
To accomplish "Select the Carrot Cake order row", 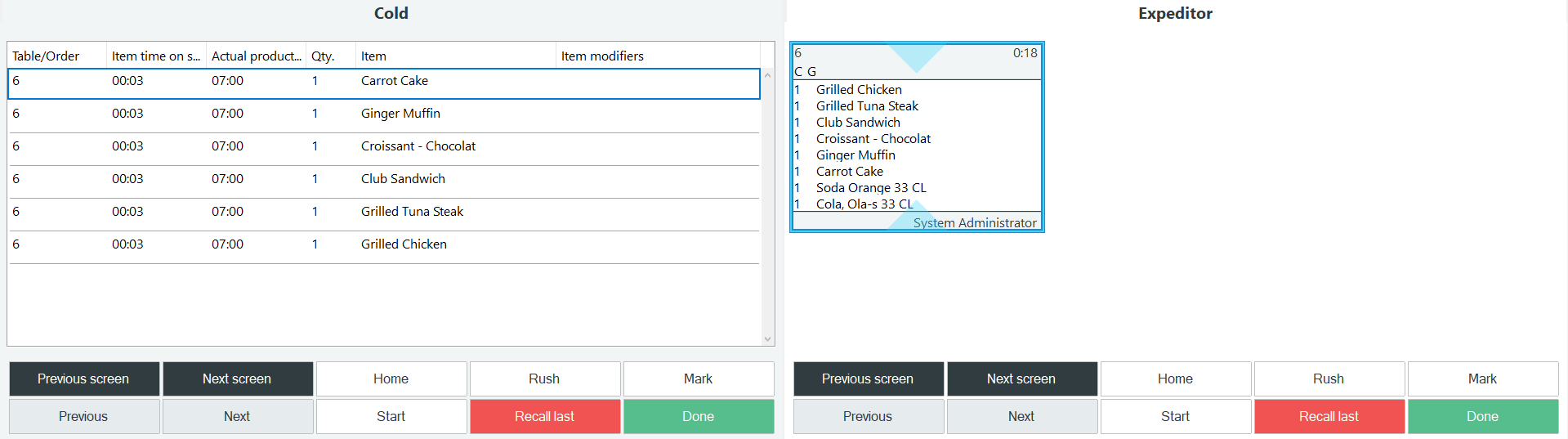I will [x=384, y=82].
